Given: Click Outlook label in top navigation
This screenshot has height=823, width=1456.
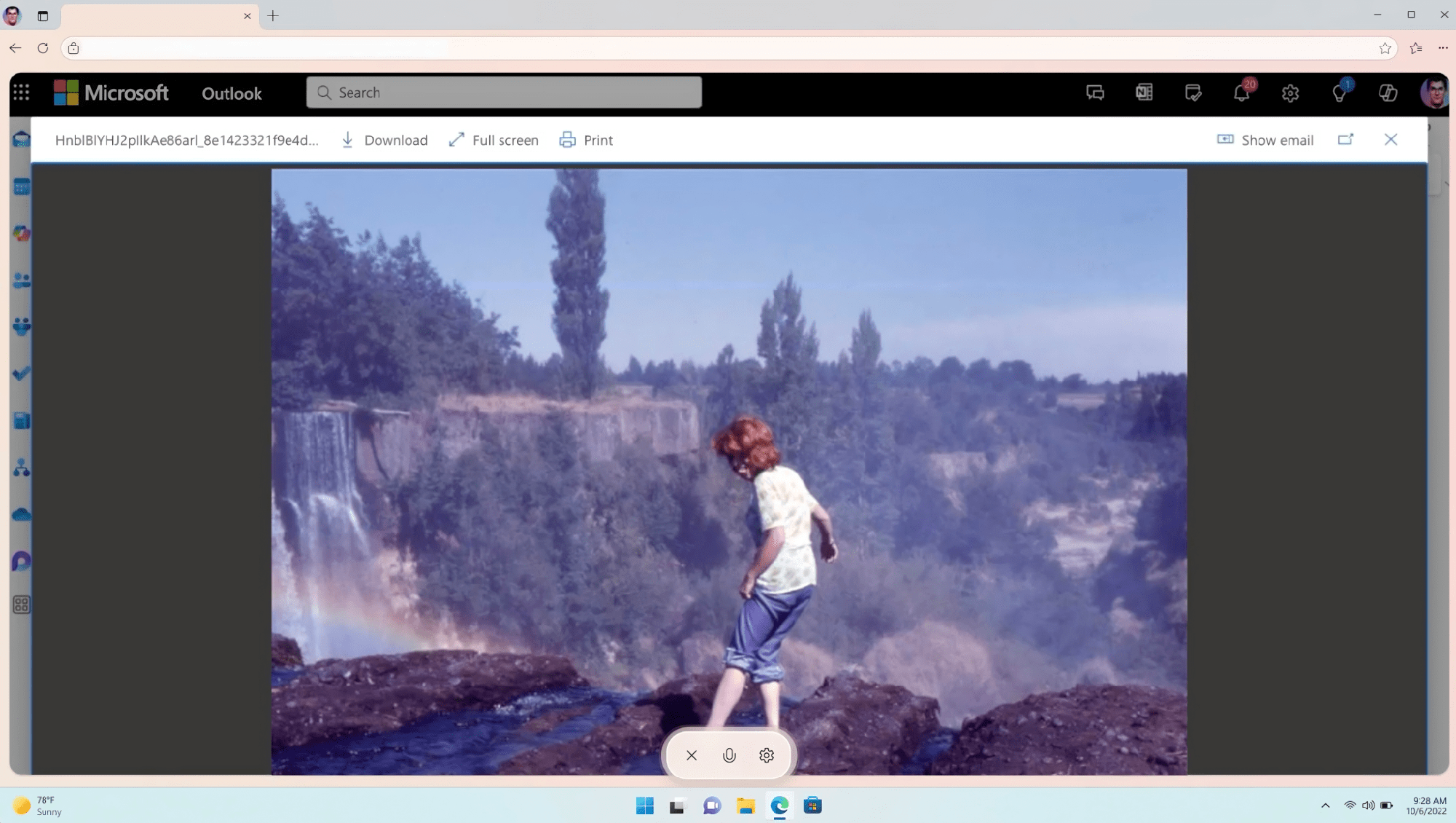Looking at the screenshot, I should click(x=231, y=92).
